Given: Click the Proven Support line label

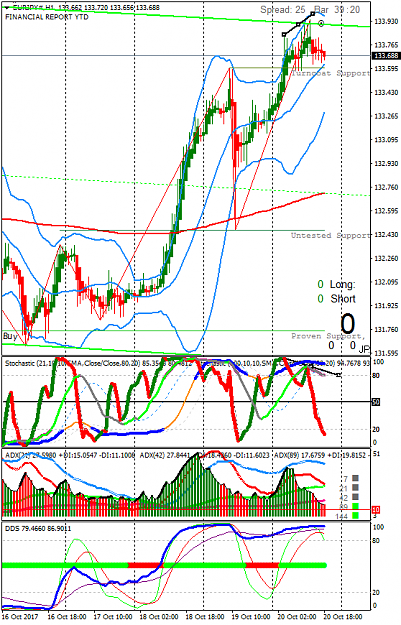Looking at the screenshot, I should coord(328,336).
